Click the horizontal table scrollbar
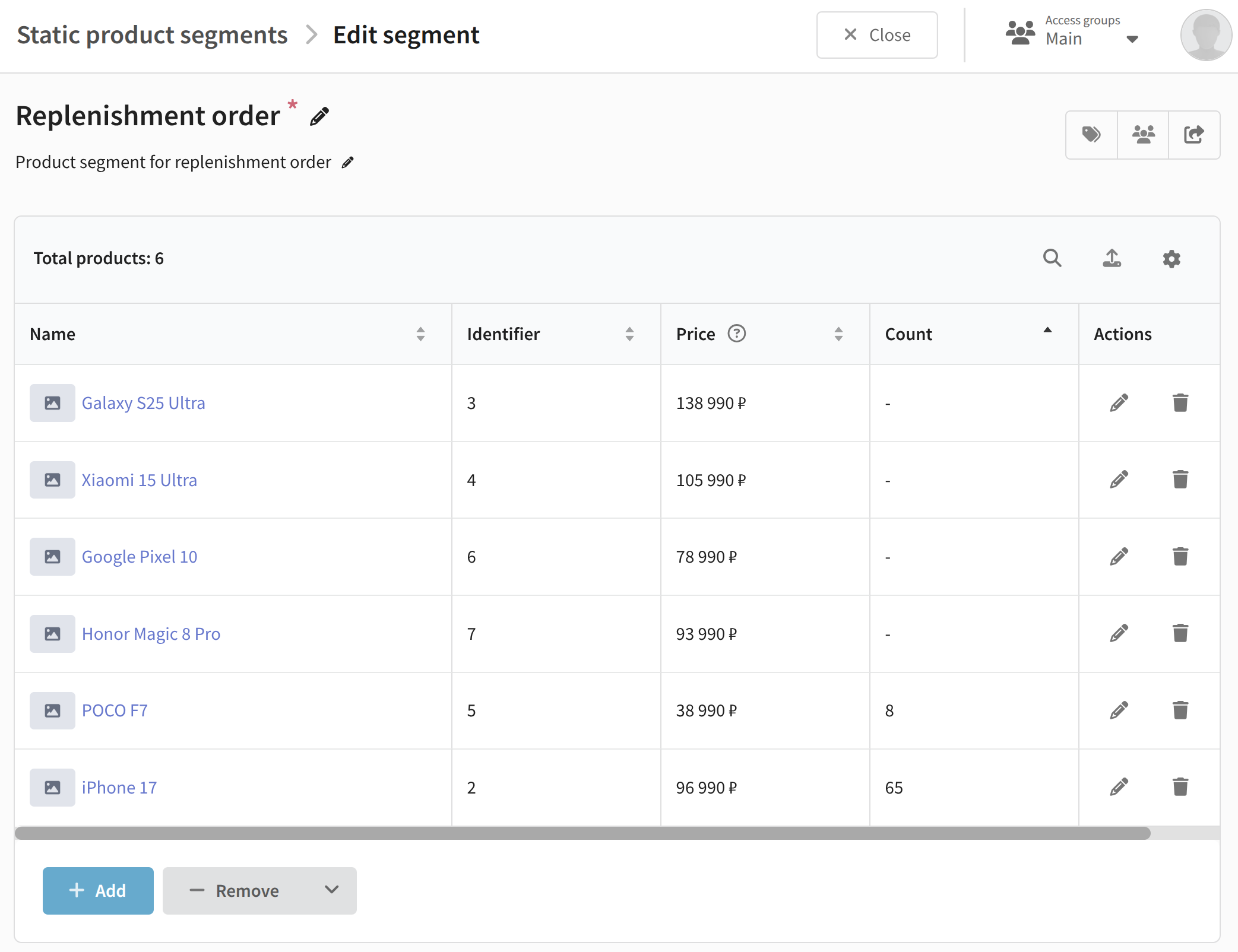The image size is (1238, 952). click(x=582, y=833)
